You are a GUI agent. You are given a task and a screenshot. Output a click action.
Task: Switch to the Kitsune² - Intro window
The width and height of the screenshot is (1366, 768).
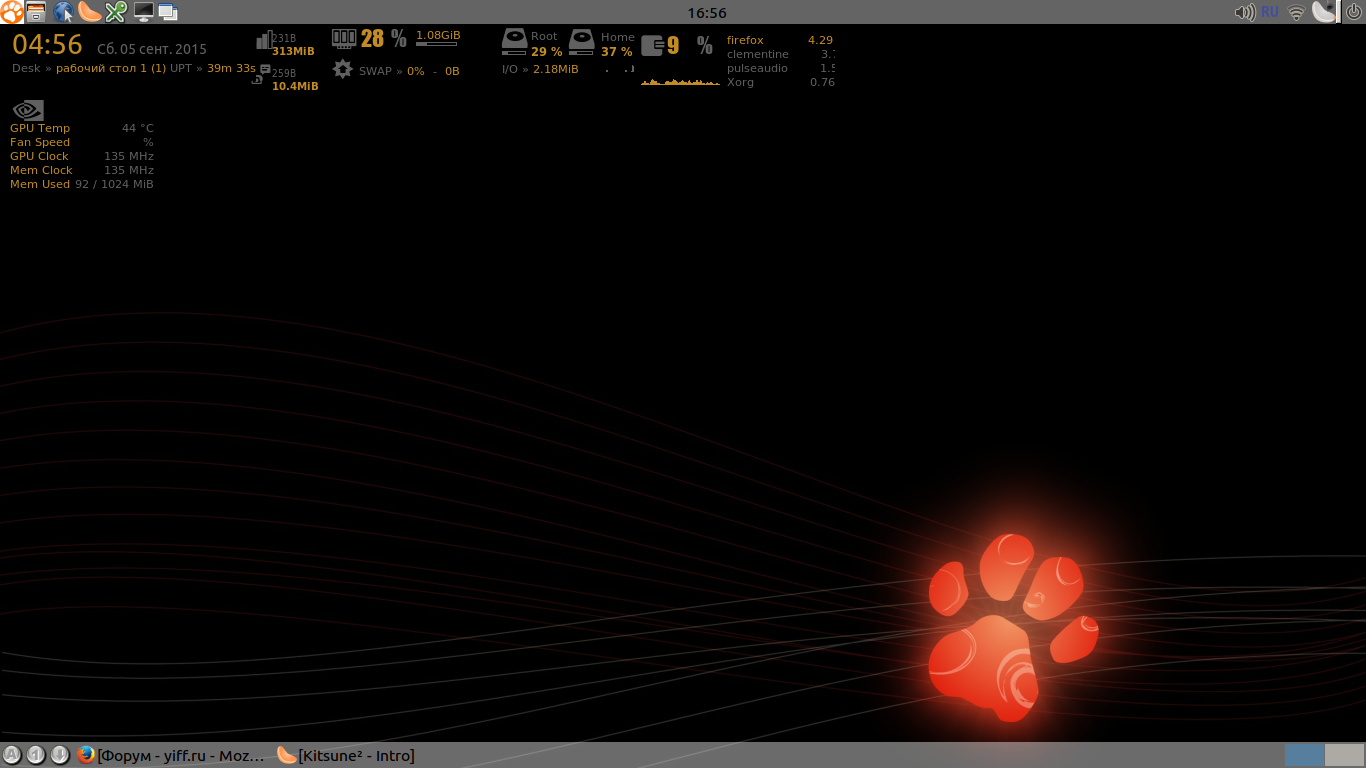coord(346,755)
